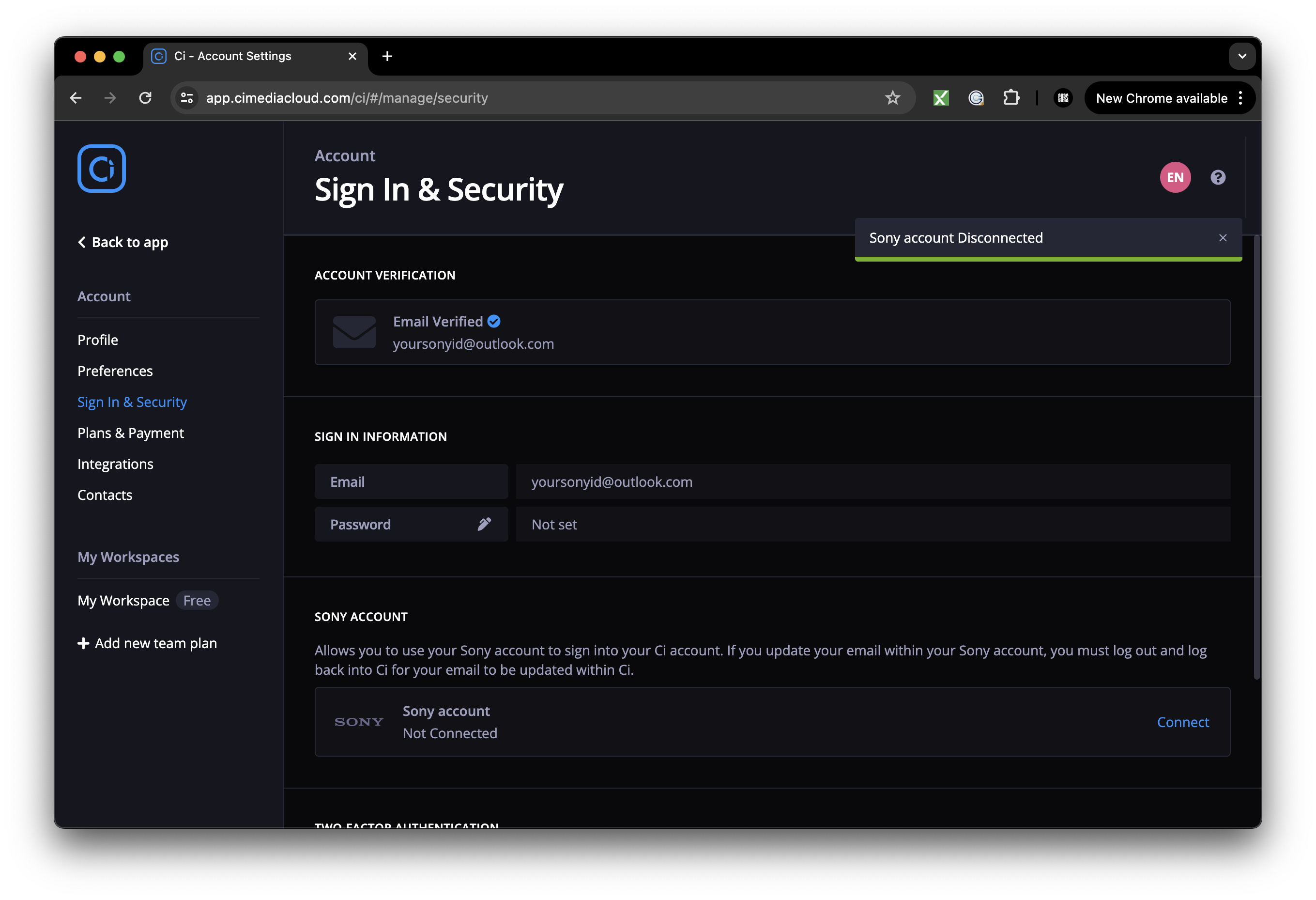Reload the page with the refresh icon
The image size is (1316, 900).
pos(146,97)
